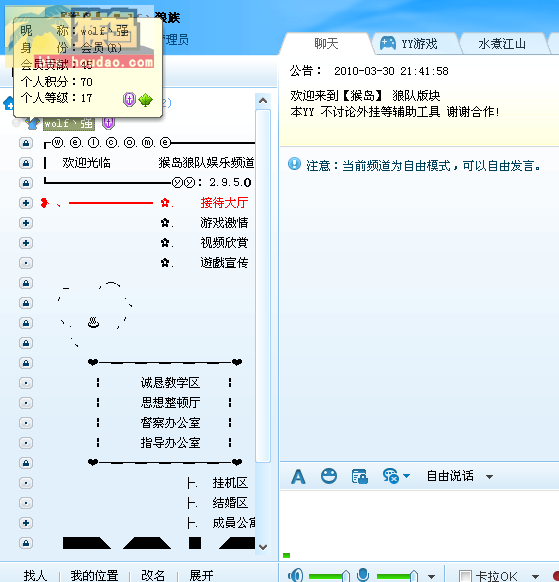Click the dot icon beside 结婚区
Image resolution: width=559 pixels, height=582 pixels.
26,503
